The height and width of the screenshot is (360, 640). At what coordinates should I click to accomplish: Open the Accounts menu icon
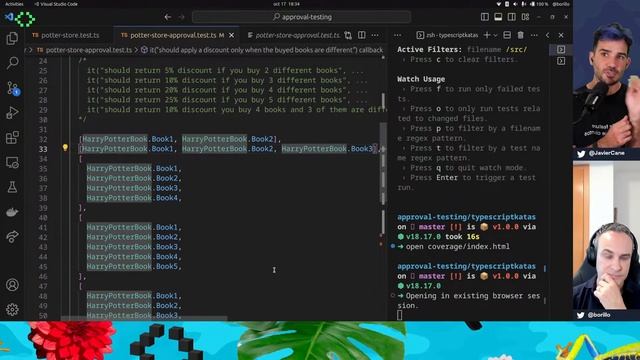(12, 284)
